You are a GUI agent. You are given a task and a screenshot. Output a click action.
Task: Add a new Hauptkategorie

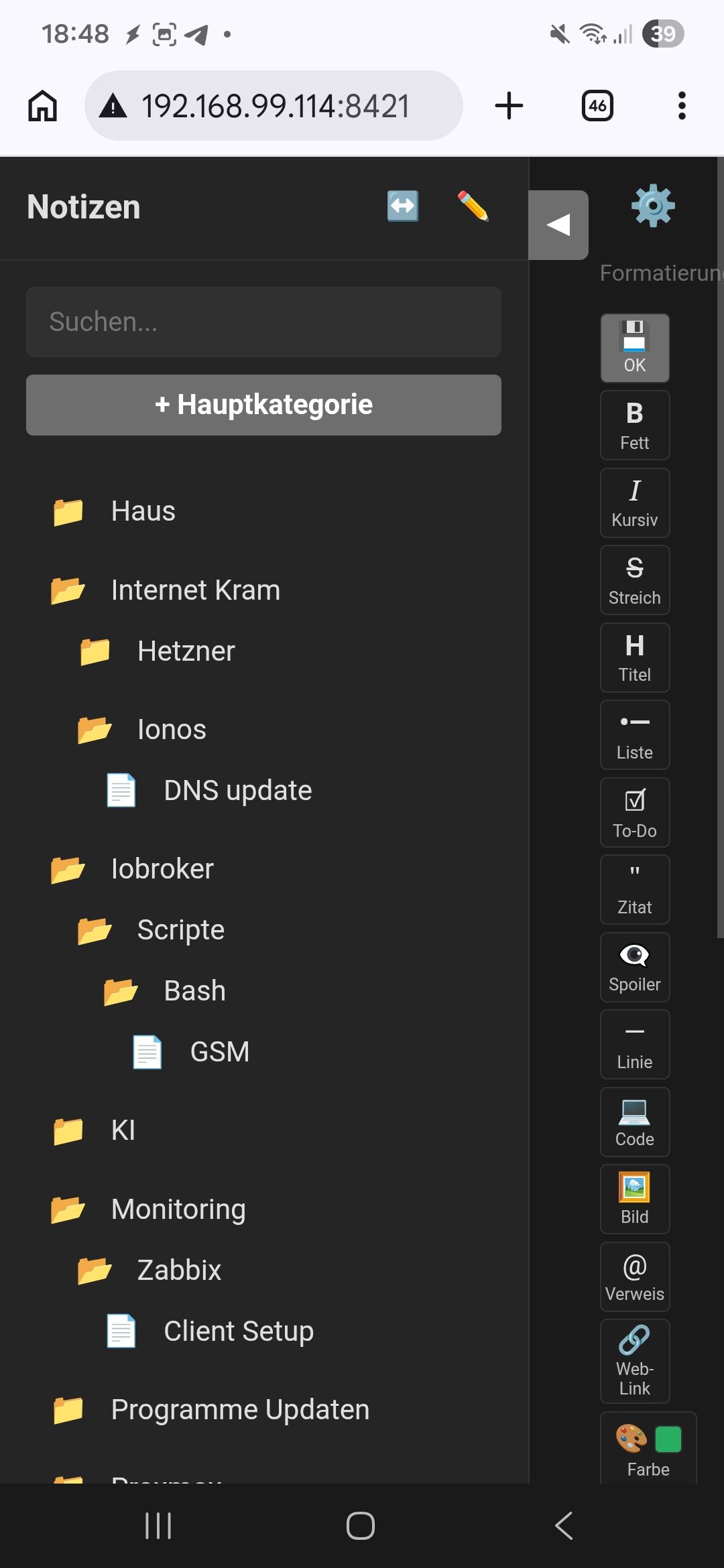263,405
